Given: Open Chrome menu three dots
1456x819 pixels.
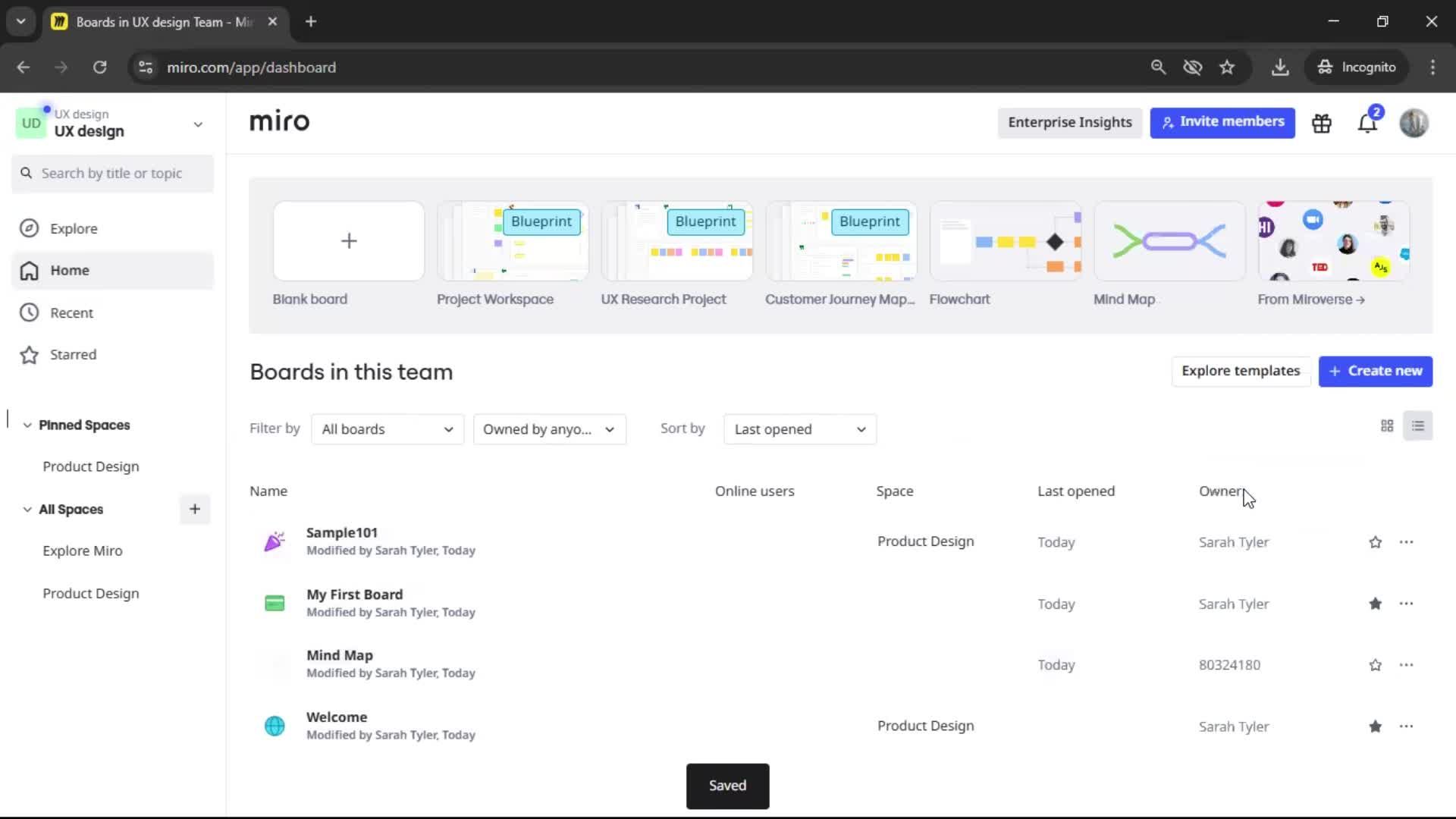Looking at the screenshot, I should coord(1432,67).
